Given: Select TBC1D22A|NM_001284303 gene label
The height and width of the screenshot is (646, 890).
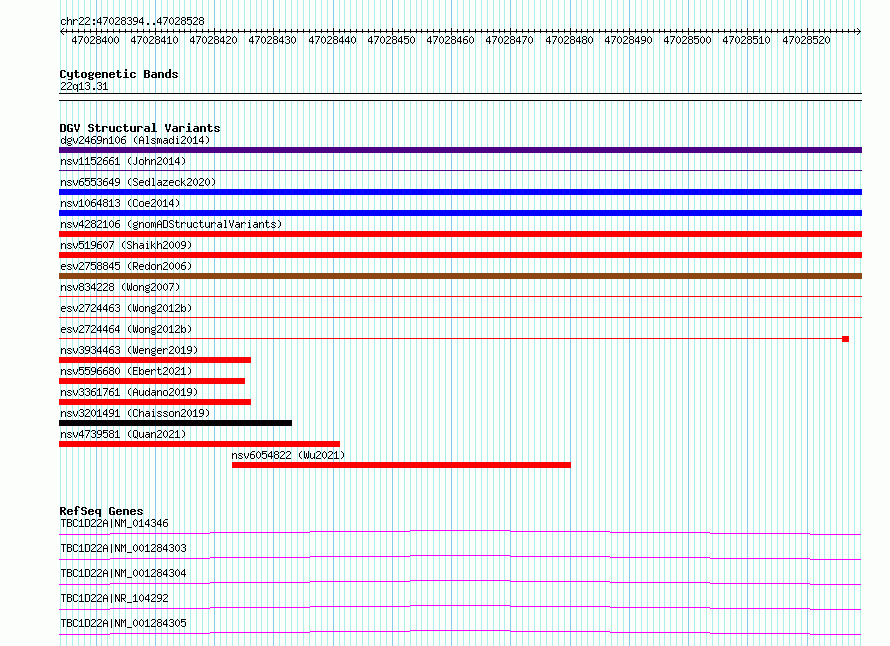Looking at the screenshot, I should pyautogui.click(x=123, y=548).
